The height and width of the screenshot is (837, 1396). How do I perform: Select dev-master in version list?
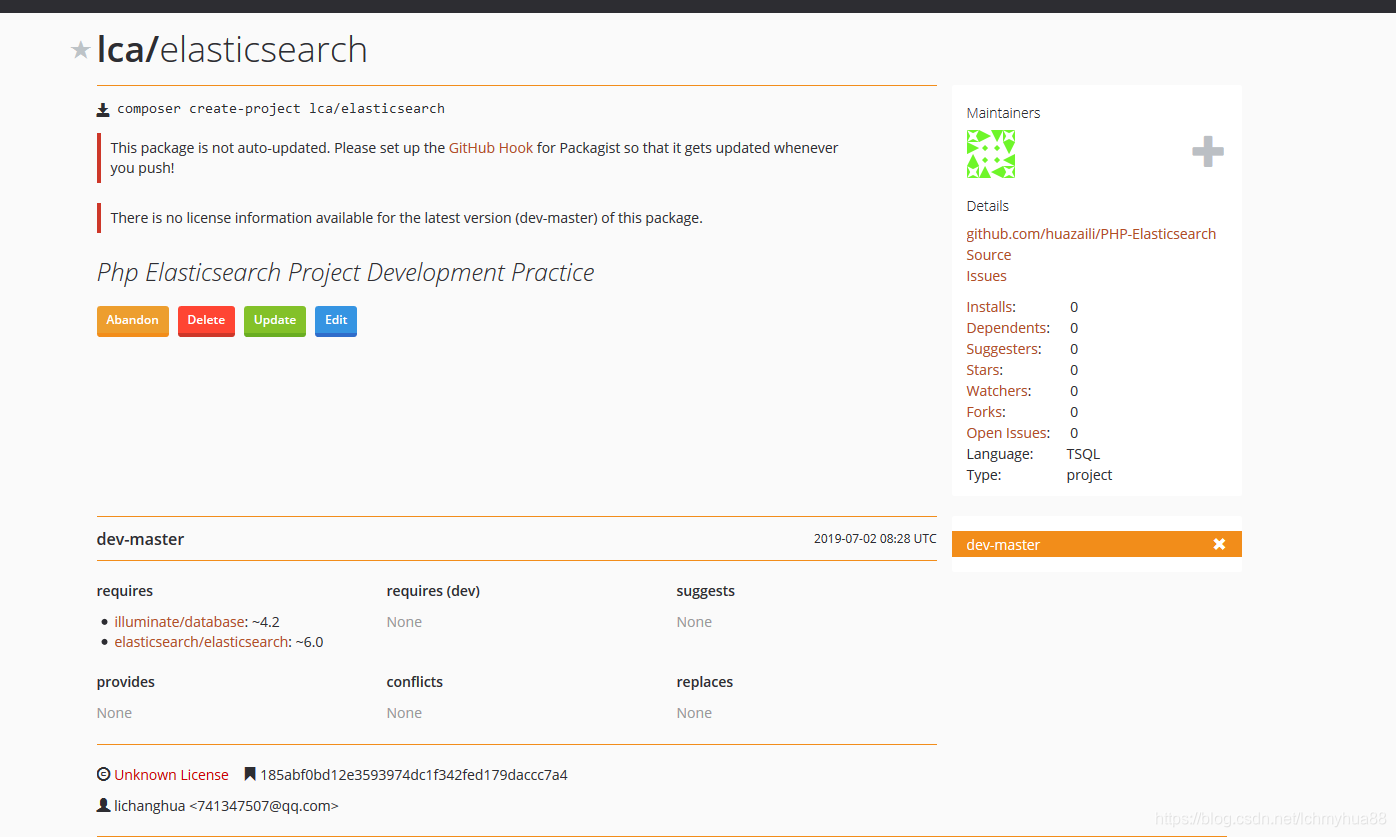point(1097,544)
